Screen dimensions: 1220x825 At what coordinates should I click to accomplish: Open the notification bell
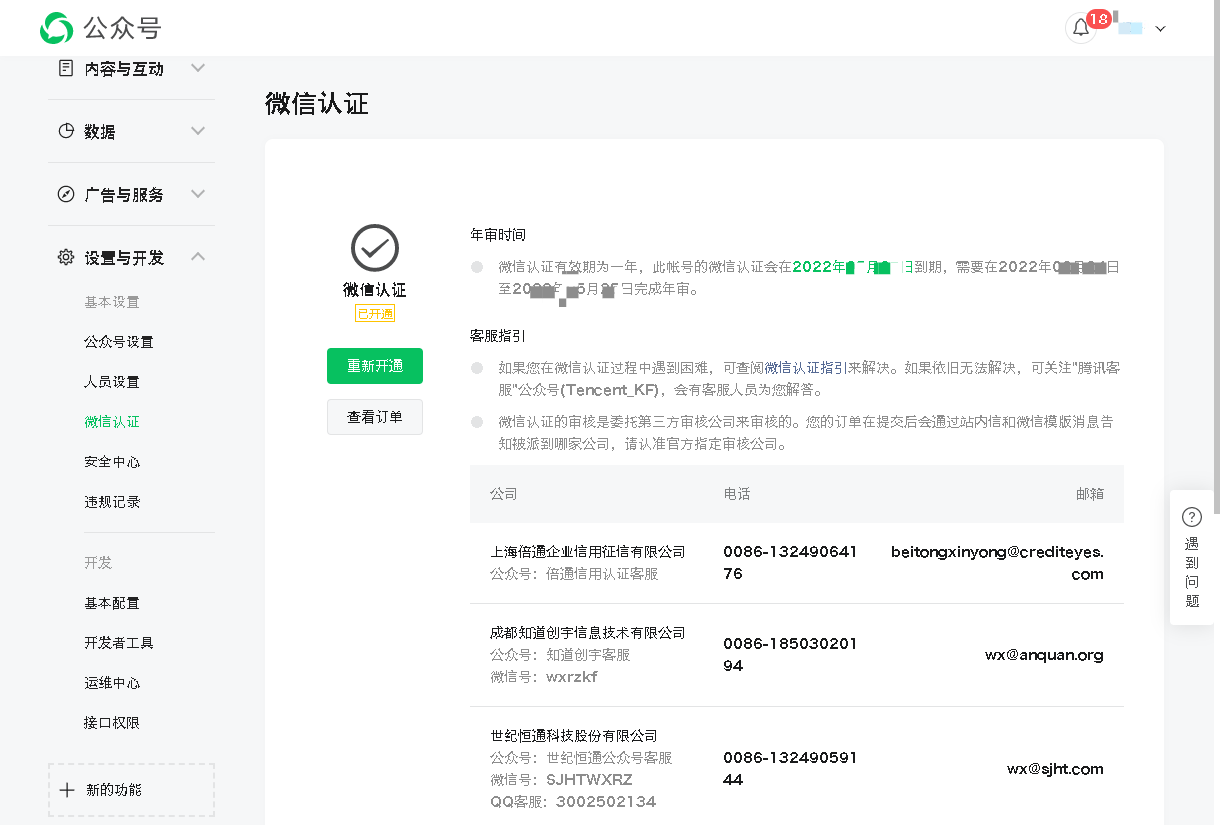[1080, 28]
